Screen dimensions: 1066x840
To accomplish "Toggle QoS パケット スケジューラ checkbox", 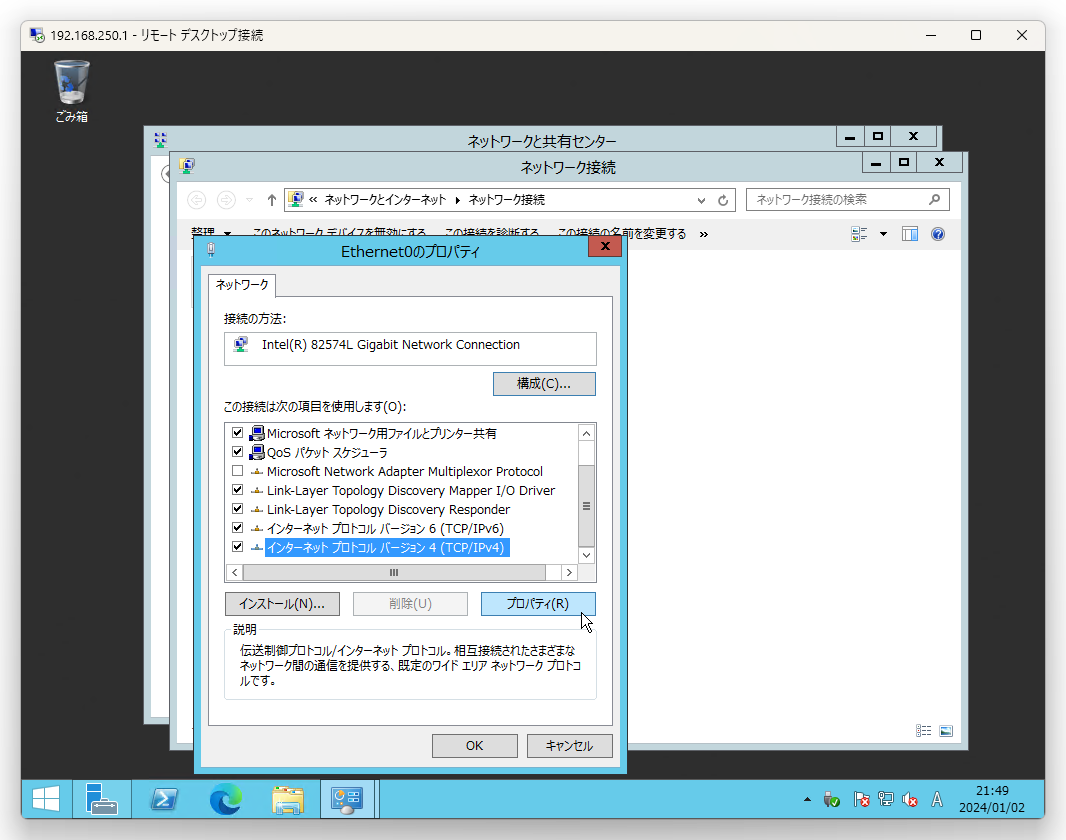I will click(237, 452).
